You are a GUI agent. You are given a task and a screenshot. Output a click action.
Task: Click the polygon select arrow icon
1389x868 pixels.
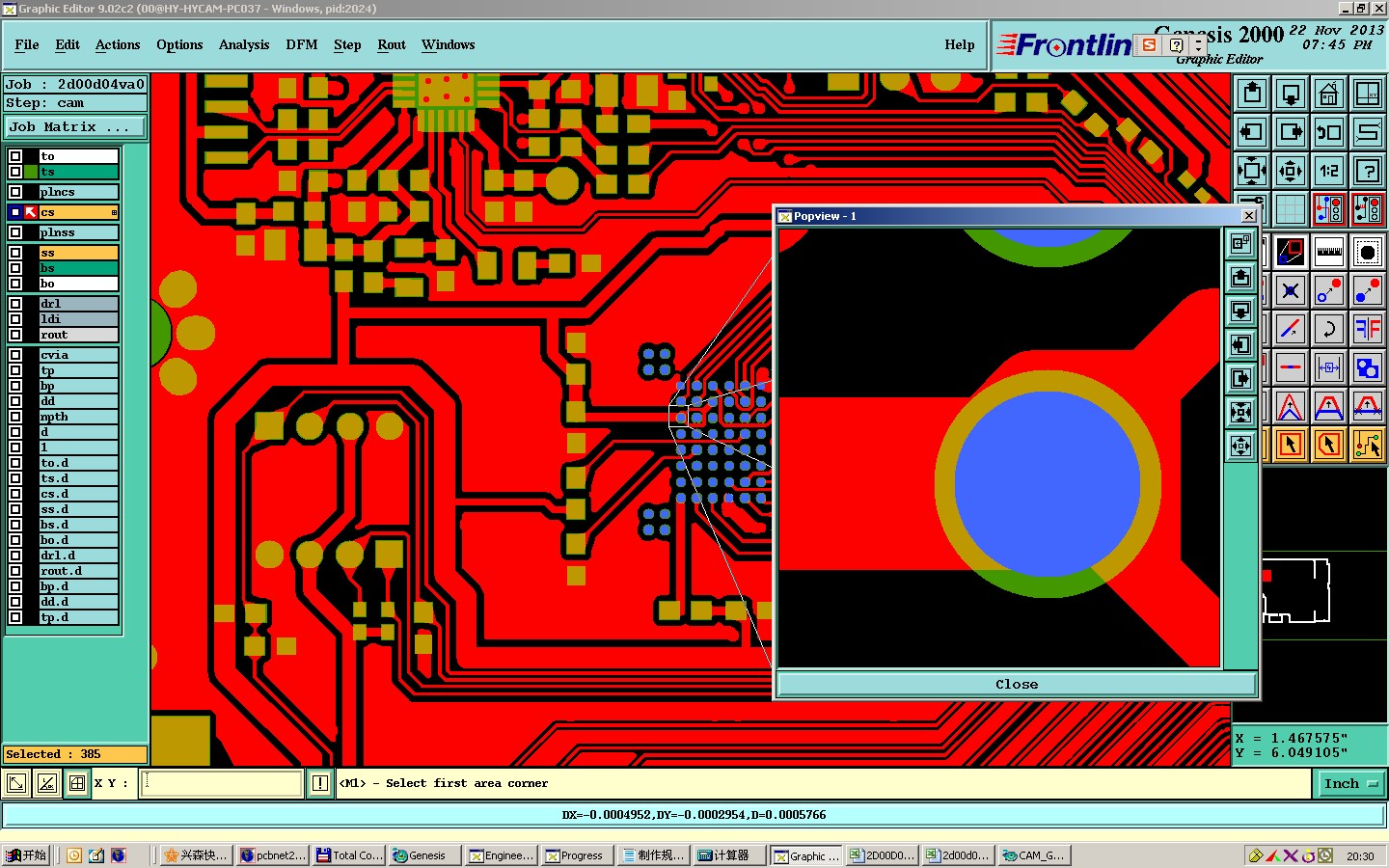tap(1329, 445)
